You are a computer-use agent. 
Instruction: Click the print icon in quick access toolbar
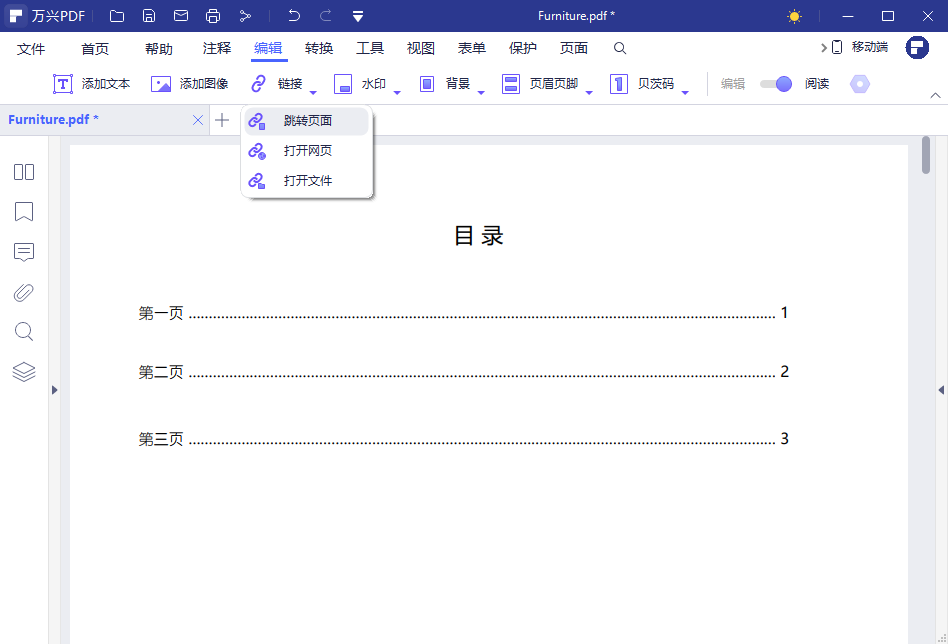pyautogui.click(x=211, y=15)
